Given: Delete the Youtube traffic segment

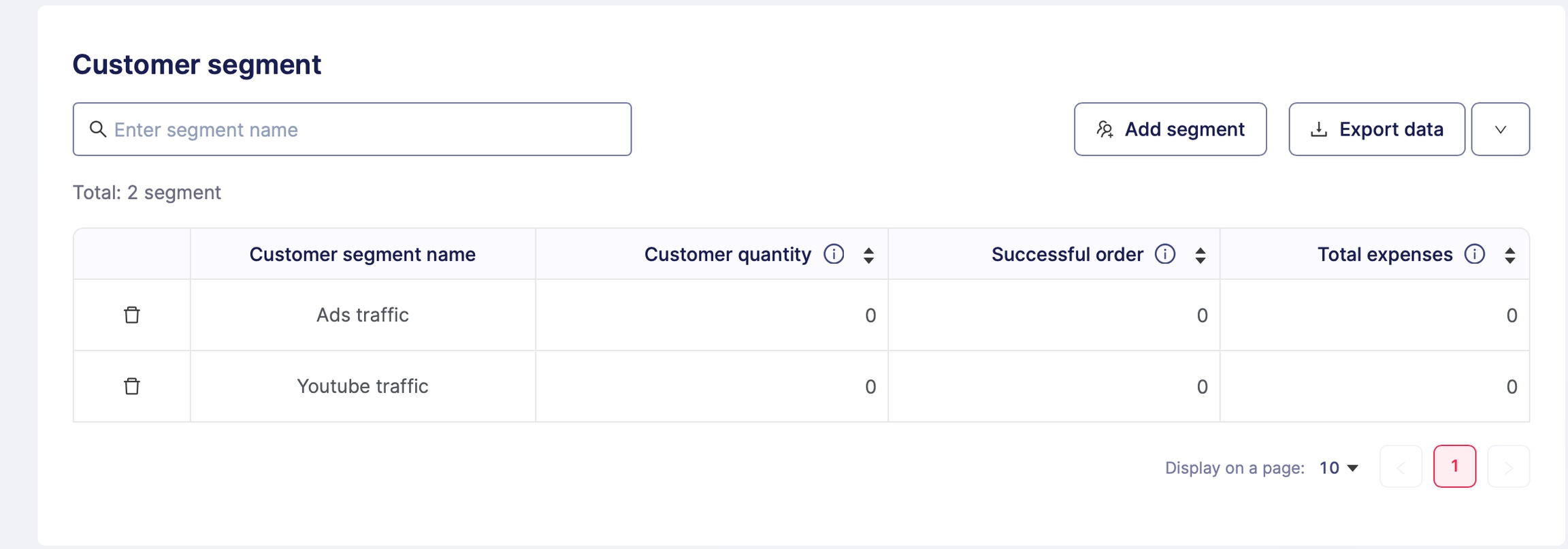Looking at the screenshot, I should [x=132, y=386].
